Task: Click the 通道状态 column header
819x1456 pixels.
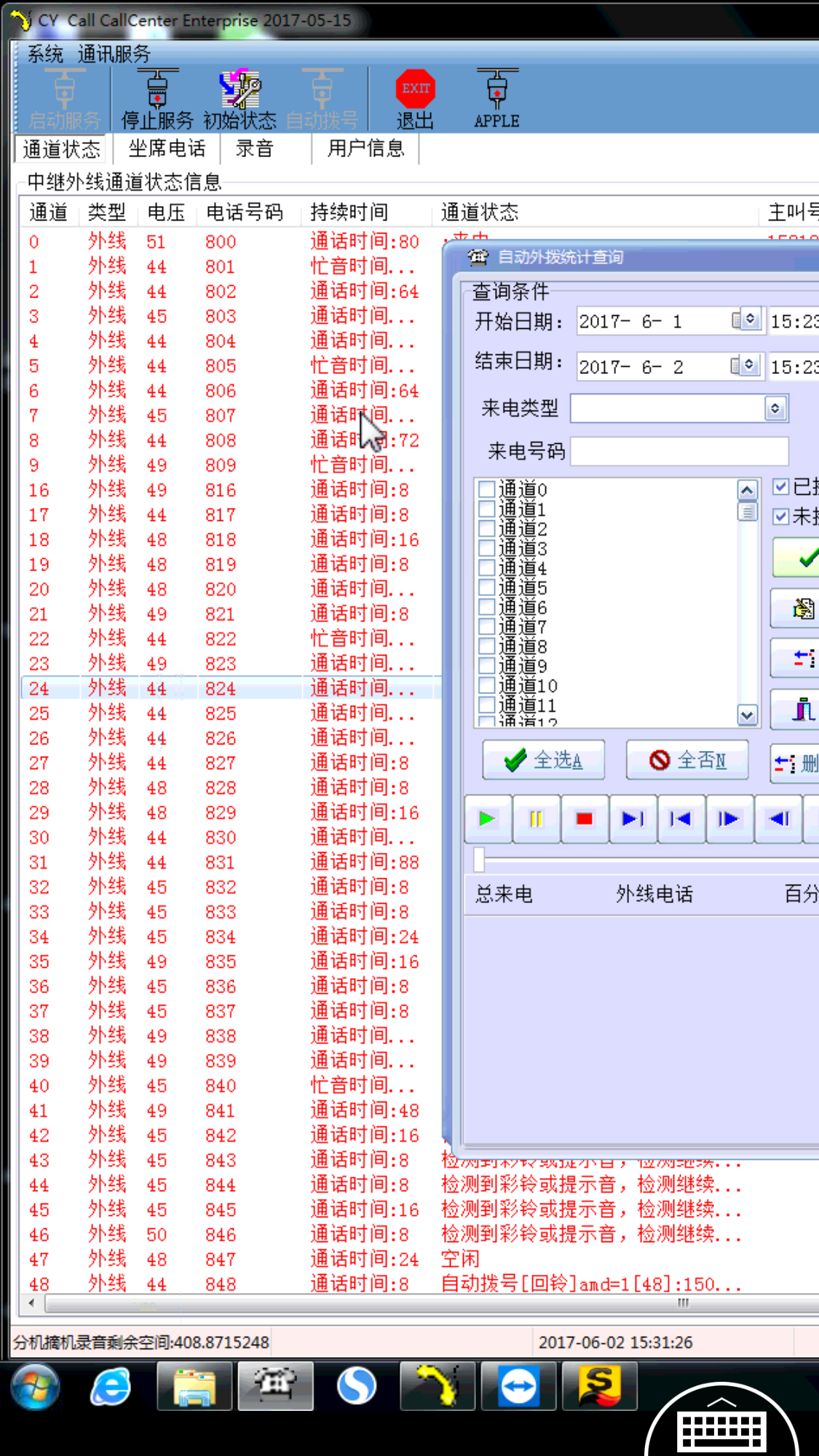Action: pos(480,212)
